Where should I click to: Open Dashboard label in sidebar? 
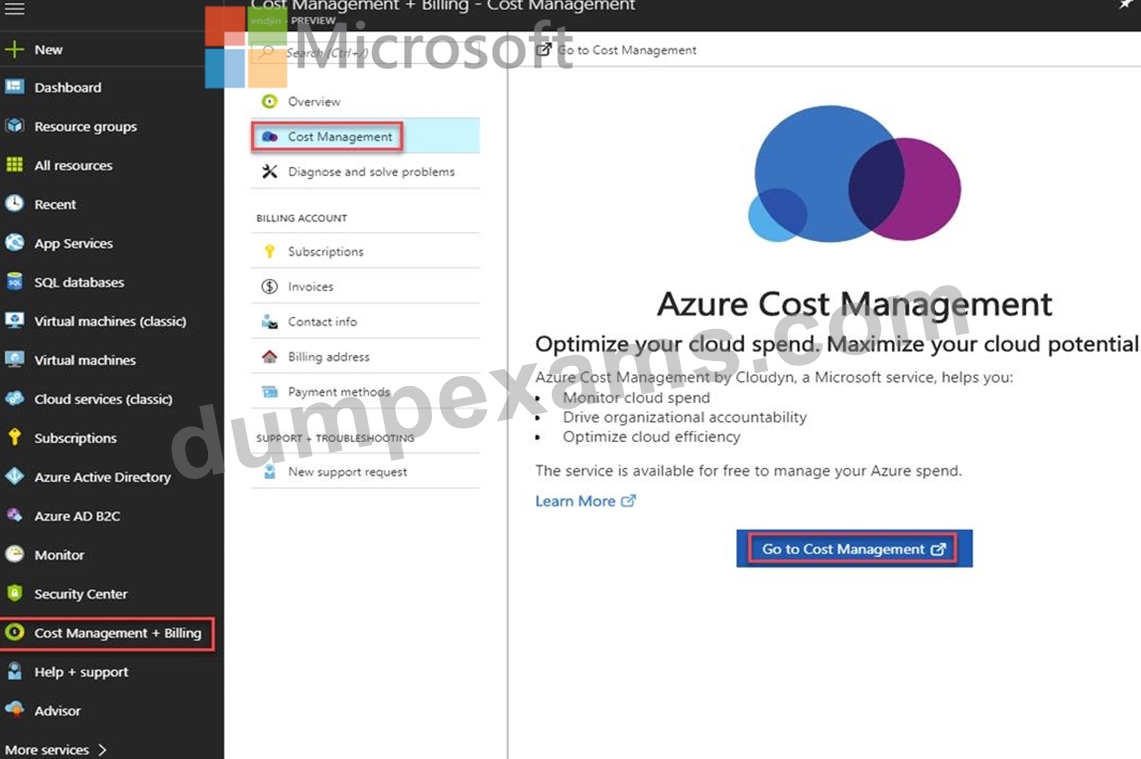68,87
